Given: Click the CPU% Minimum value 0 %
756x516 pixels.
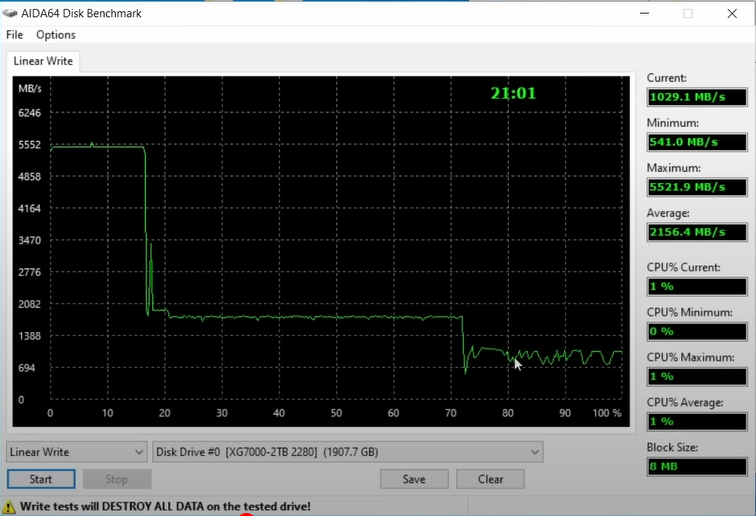Looking at the screenshot, I should point(697,331).
